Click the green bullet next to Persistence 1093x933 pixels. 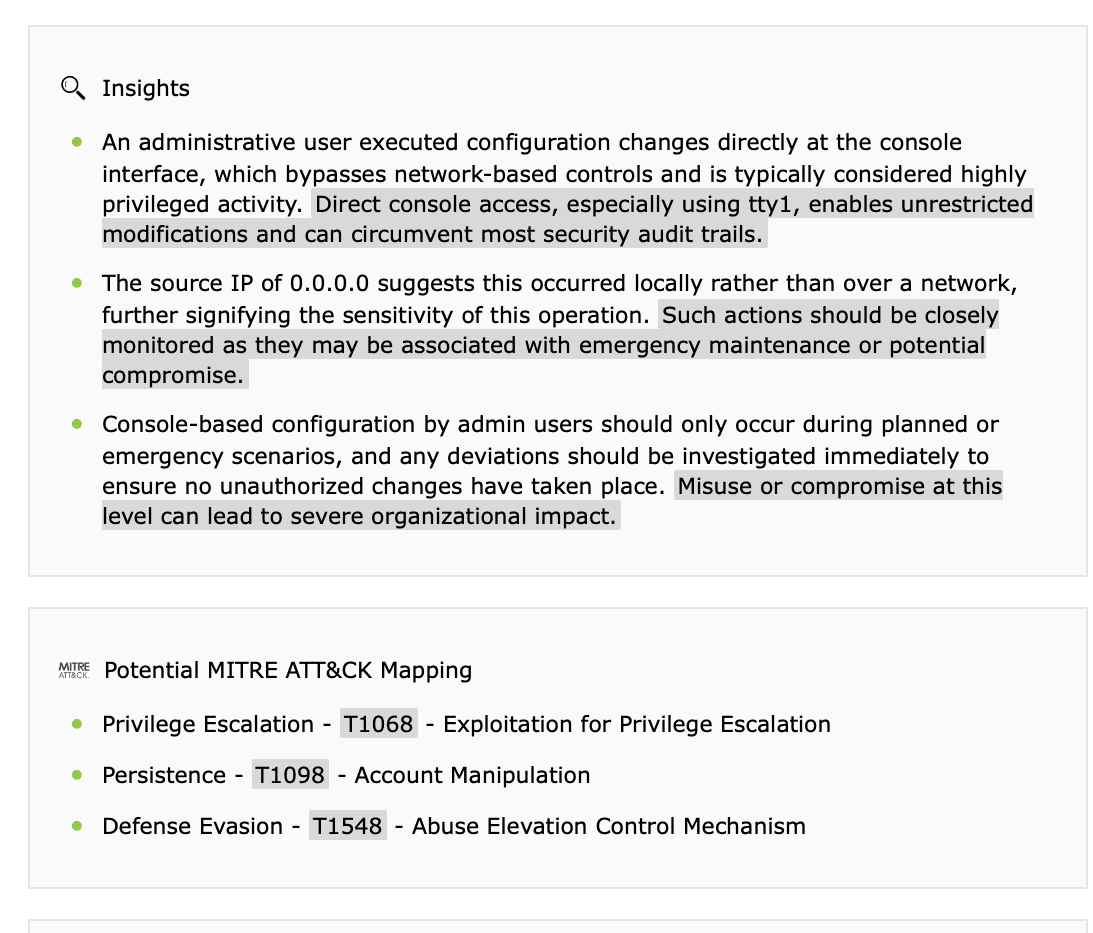(77, 775)
